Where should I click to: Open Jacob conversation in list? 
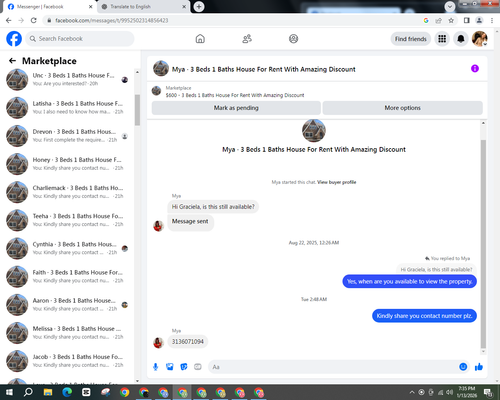coord(67,361)
